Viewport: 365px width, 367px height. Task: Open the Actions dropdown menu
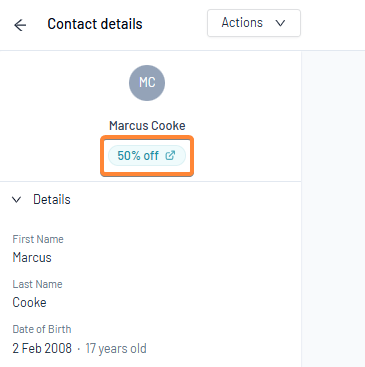(254, 23)
